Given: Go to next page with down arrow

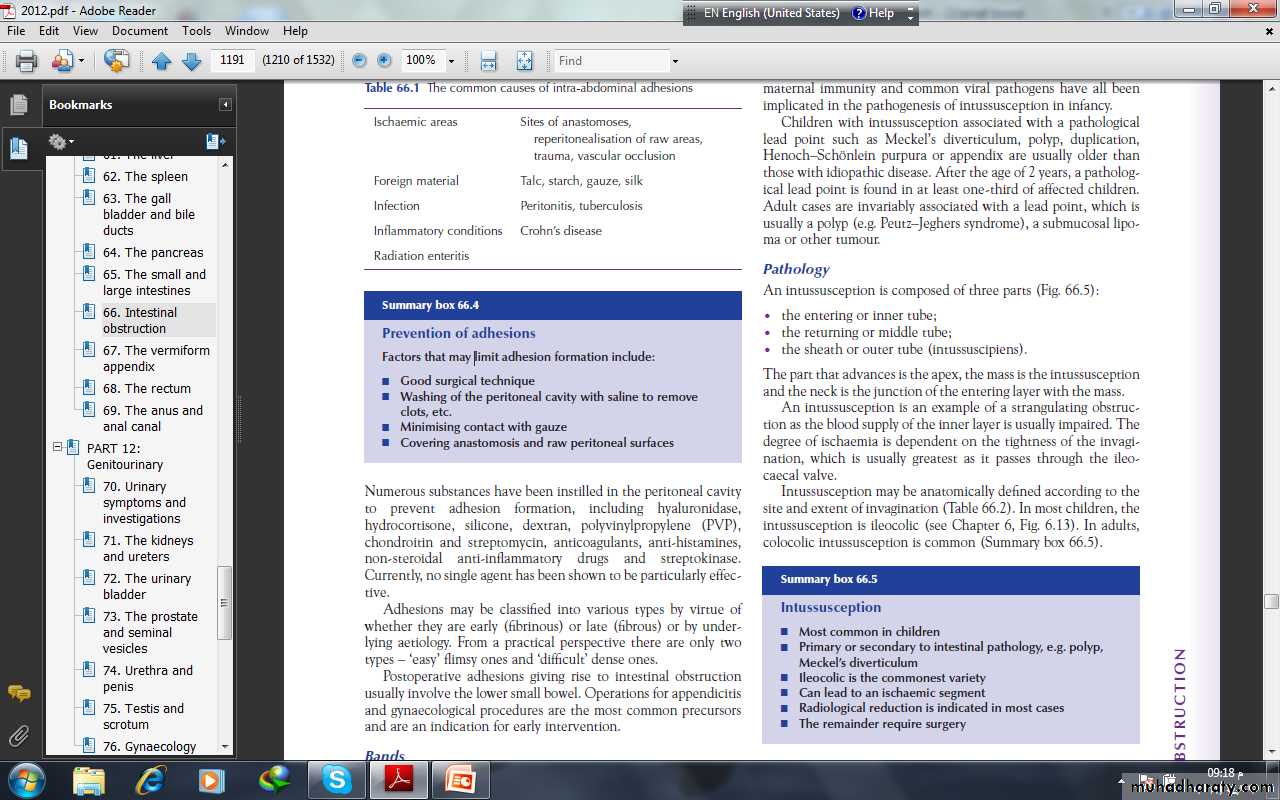Looking at the screenshot, I should click(191, 61).
